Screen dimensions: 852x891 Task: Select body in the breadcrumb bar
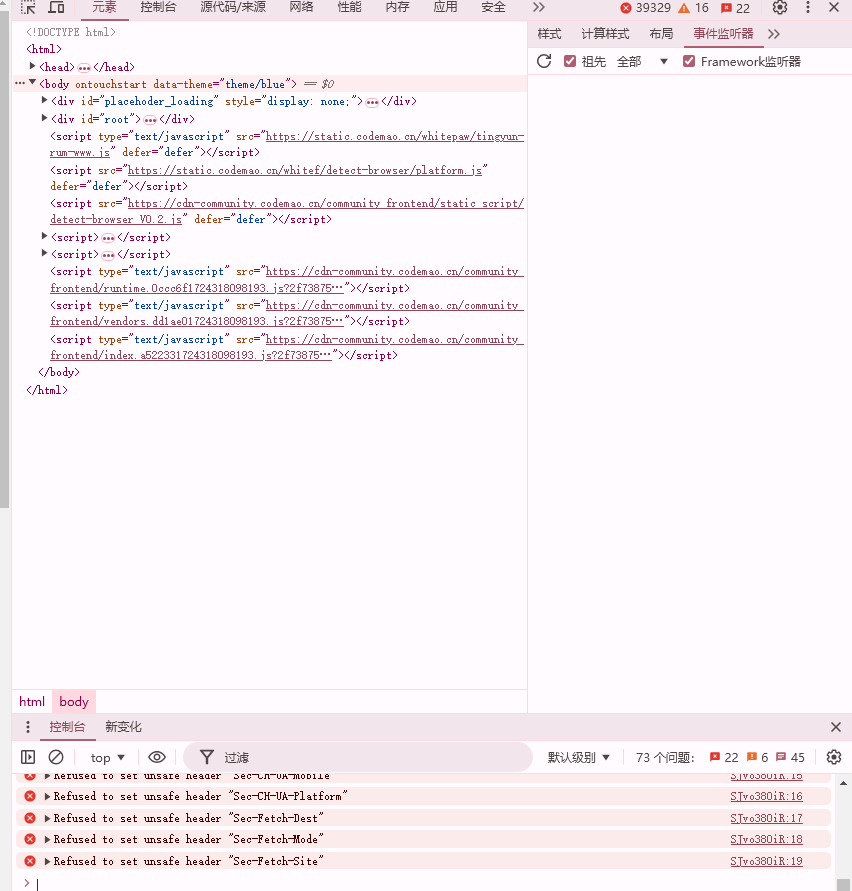pyautogui.click(x=74, y=702)
